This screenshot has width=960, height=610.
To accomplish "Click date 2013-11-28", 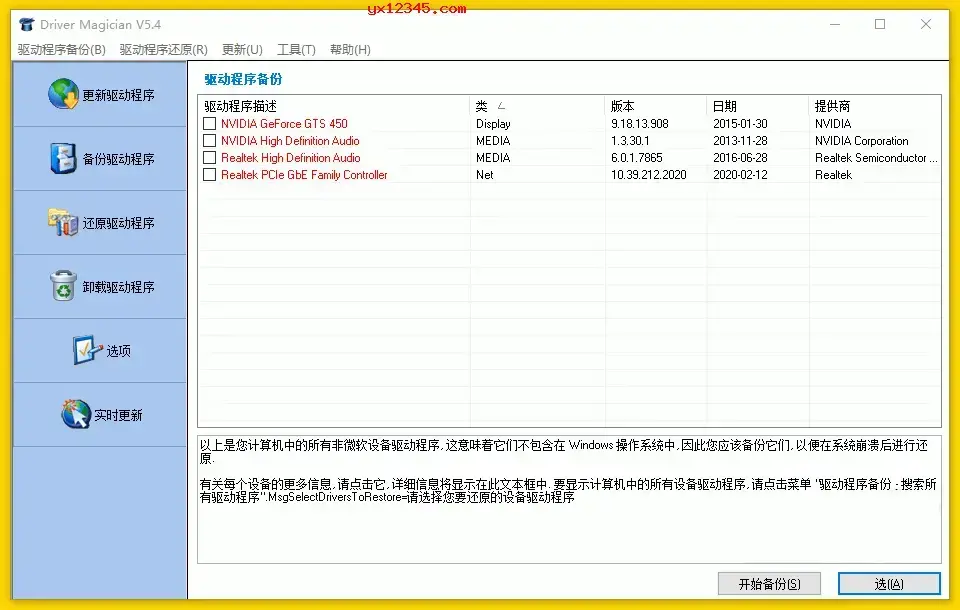I will click(x=740, y=141).
